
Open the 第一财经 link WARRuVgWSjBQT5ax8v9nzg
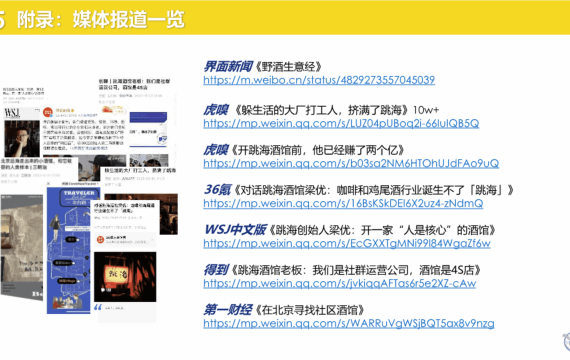coord(349,323)
